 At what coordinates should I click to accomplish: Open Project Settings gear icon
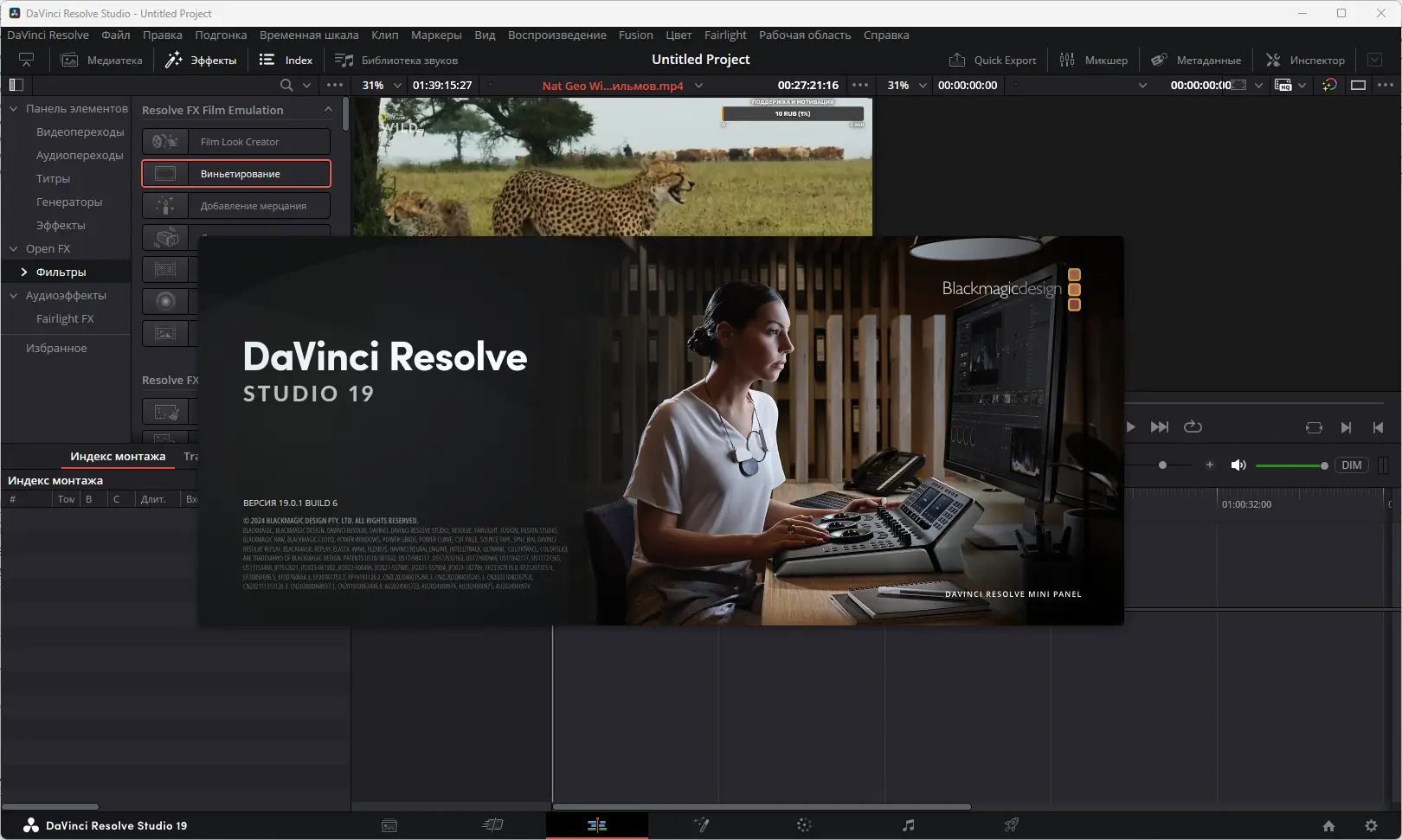tap(1371, 825)
